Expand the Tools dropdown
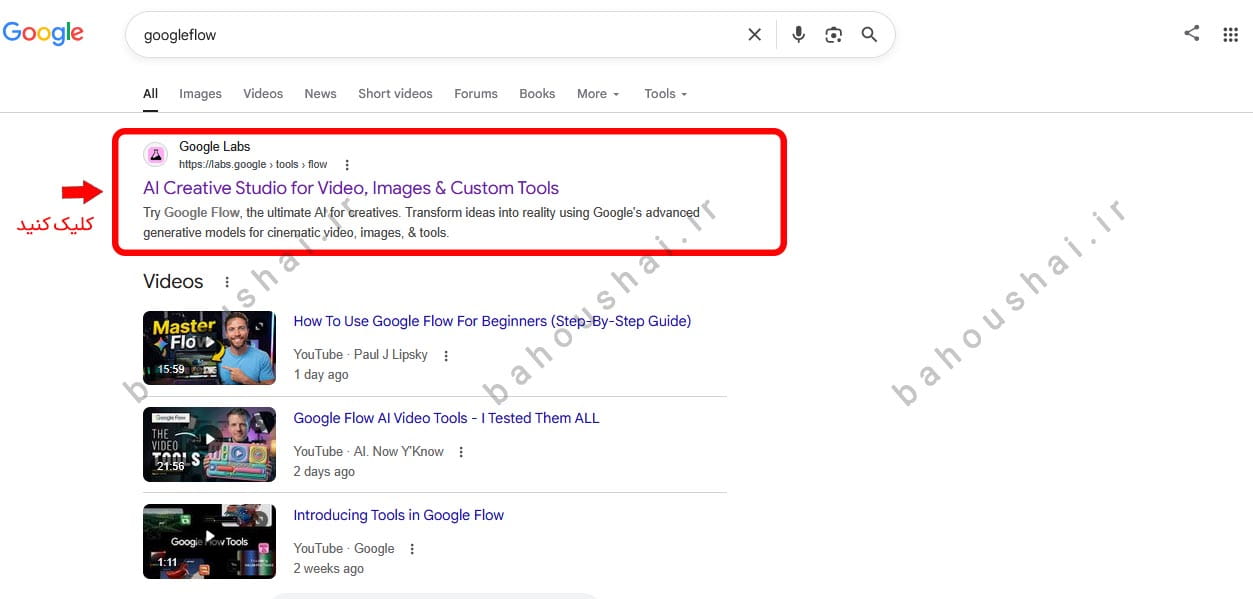The height and width of the screenshot is (599, 1253). (x=666, y=94)
